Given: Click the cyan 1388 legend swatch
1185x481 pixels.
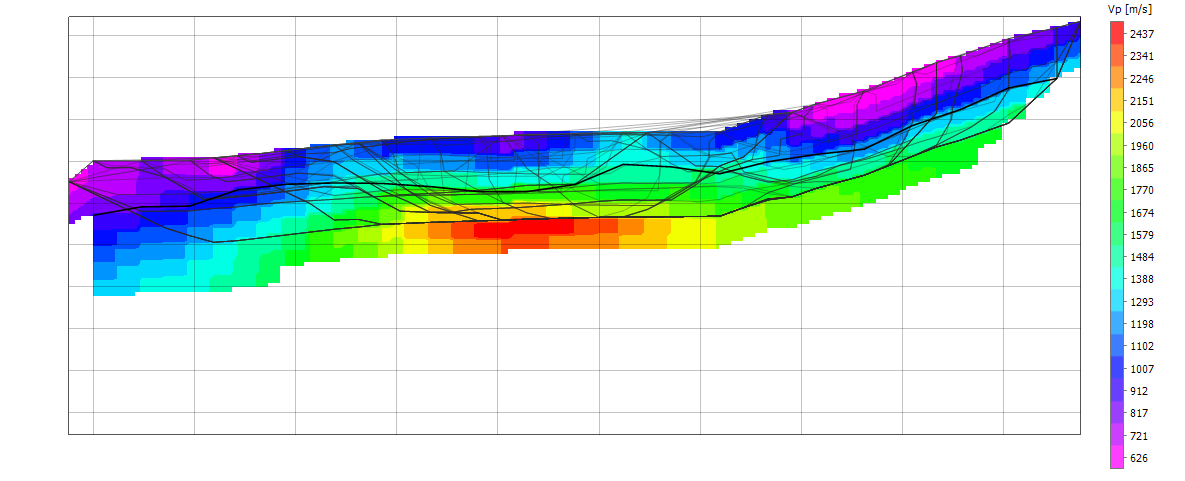Looking at the screenshot, I should click(x=1116, y=279).
